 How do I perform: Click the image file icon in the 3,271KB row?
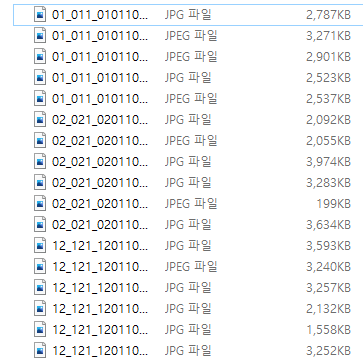[40, 36]
